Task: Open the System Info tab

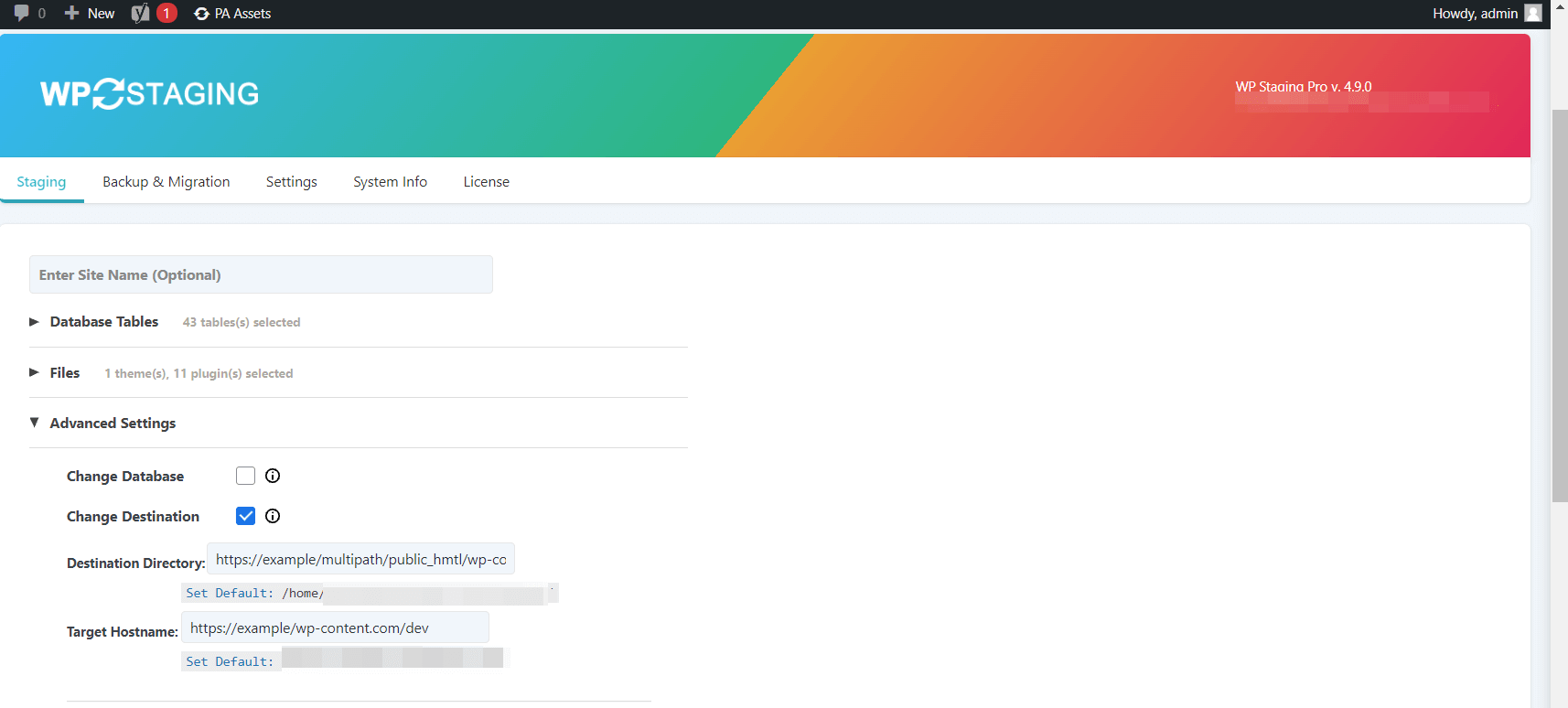Action: coord(391,181)
